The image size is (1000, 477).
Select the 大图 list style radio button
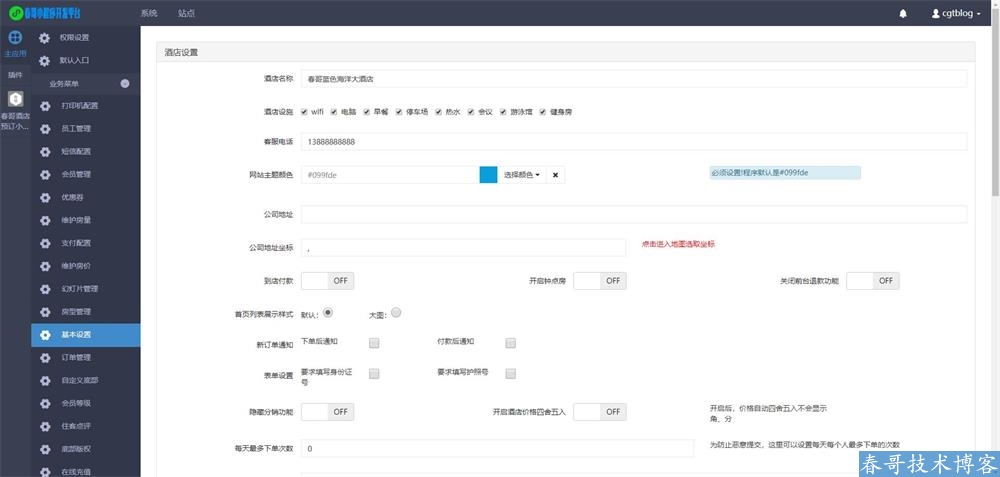[x=396, y=312]
